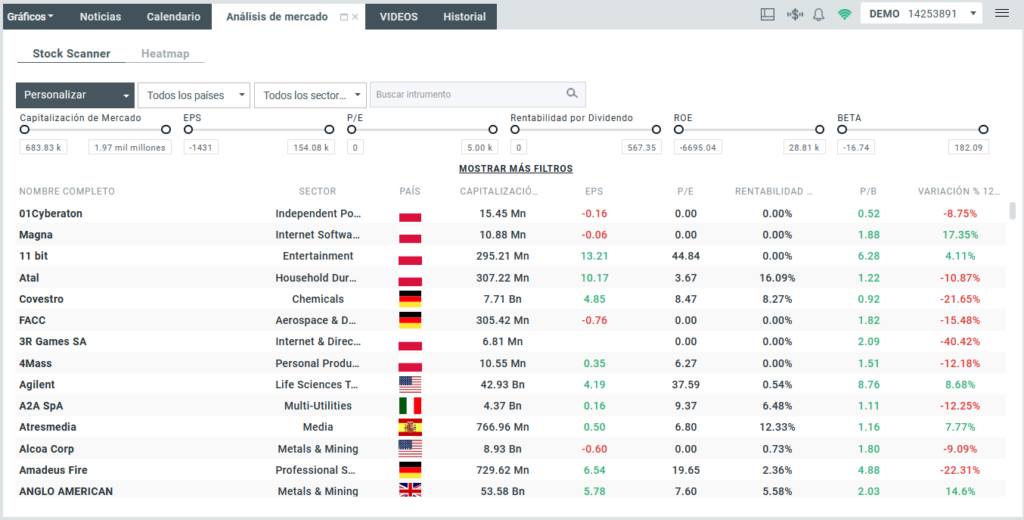Viewport: 1024px width, 520px height.
Task: Select the Stock Scanner tab
Action: pos(71,54)
